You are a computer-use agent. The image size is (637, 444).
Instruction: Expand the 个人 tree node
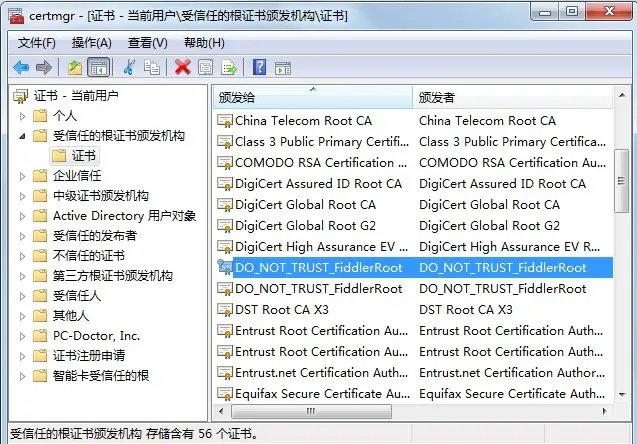point(22,116)
